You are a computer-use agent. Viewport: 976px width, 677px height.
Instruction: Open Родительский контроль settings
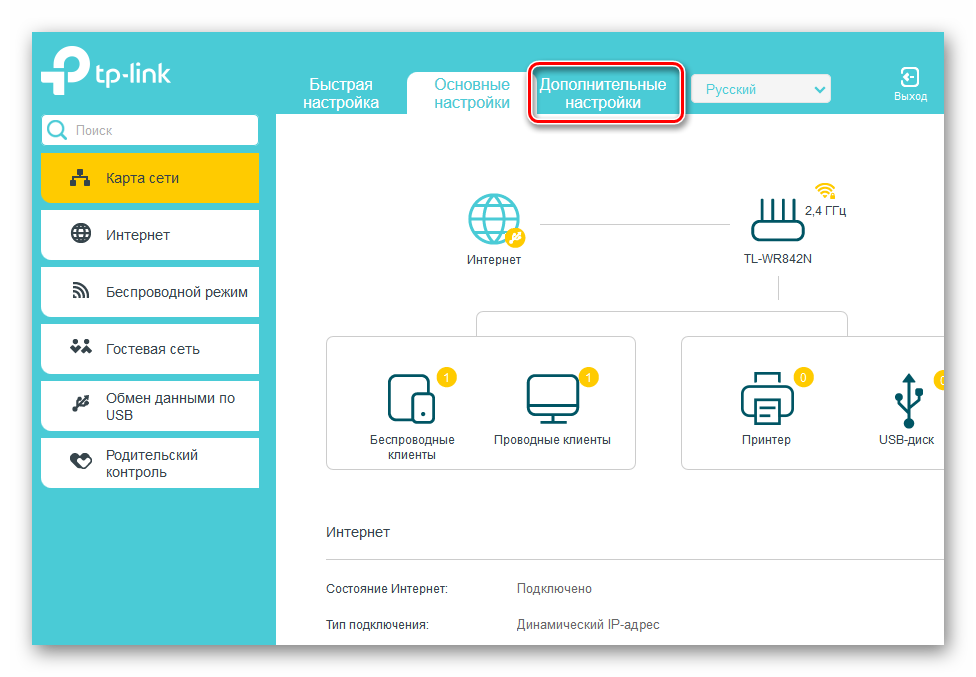(x=150, y=463)
